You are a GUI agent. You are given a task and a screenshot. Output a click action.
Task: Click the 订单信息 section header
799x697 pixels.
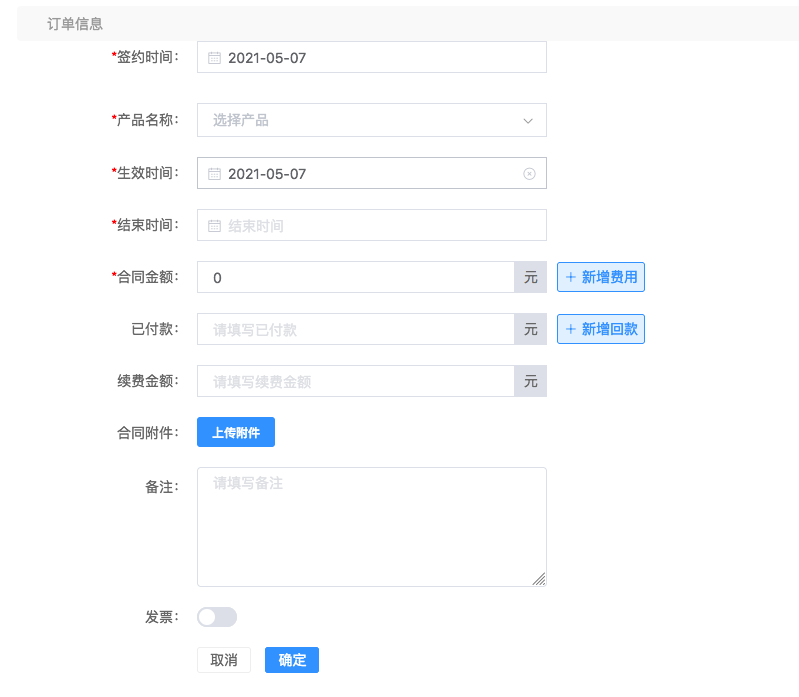pos(75,24)
